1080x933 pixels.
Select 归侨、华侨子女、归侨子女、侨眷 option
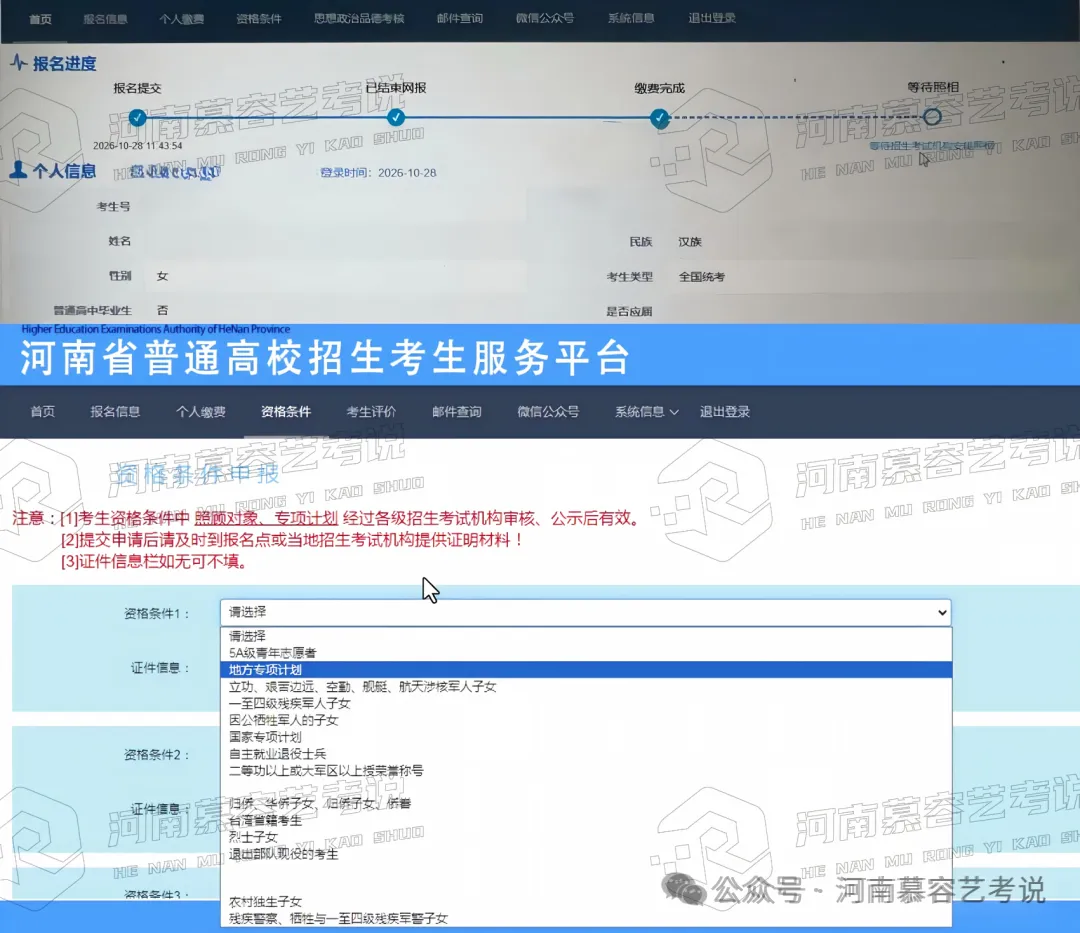coord(586,804)
